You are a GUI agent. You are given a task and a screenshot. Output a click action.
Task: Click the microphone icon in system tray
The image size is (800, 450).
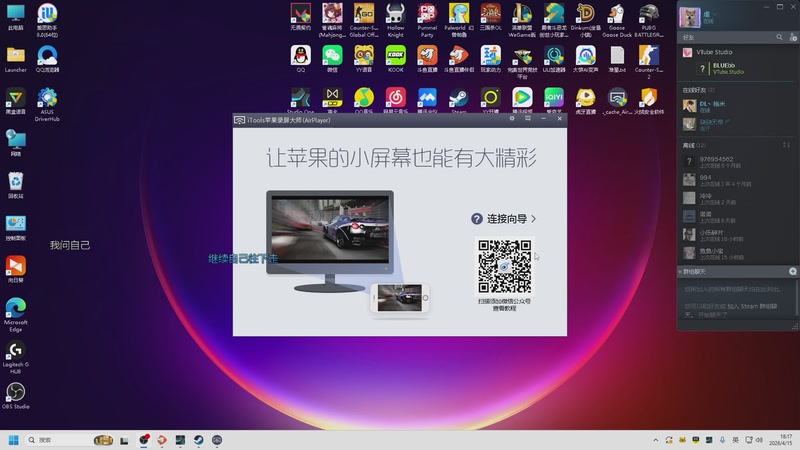pyautogui.click(x=722, y=440)
